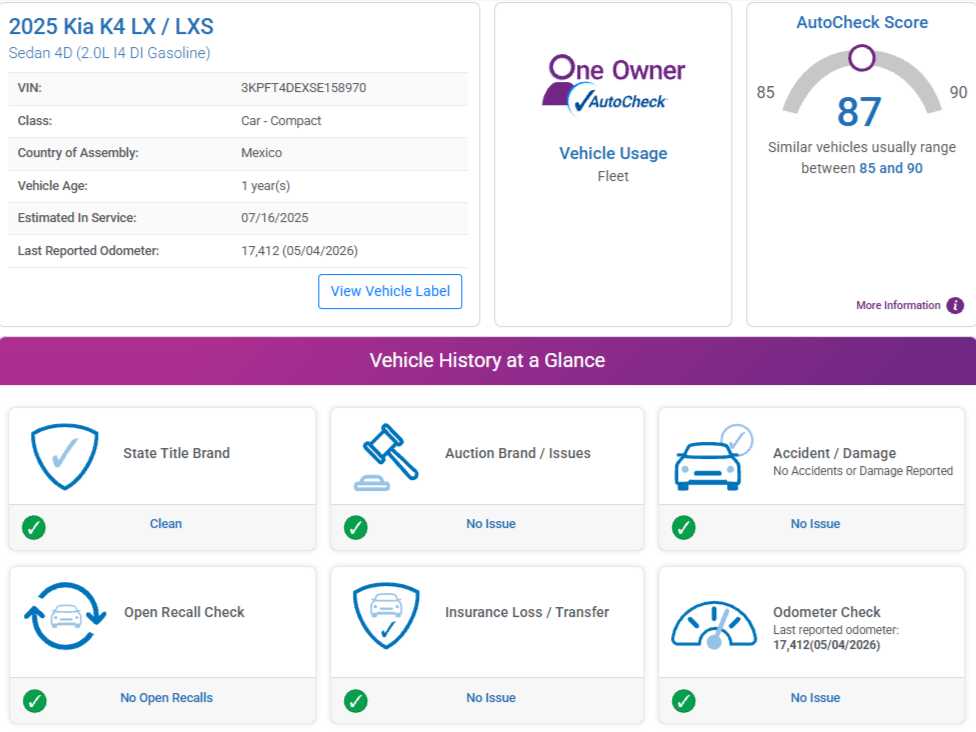Click the odometer reading 17,412(05/04/2026) in Odometer Check

[827, 645]
